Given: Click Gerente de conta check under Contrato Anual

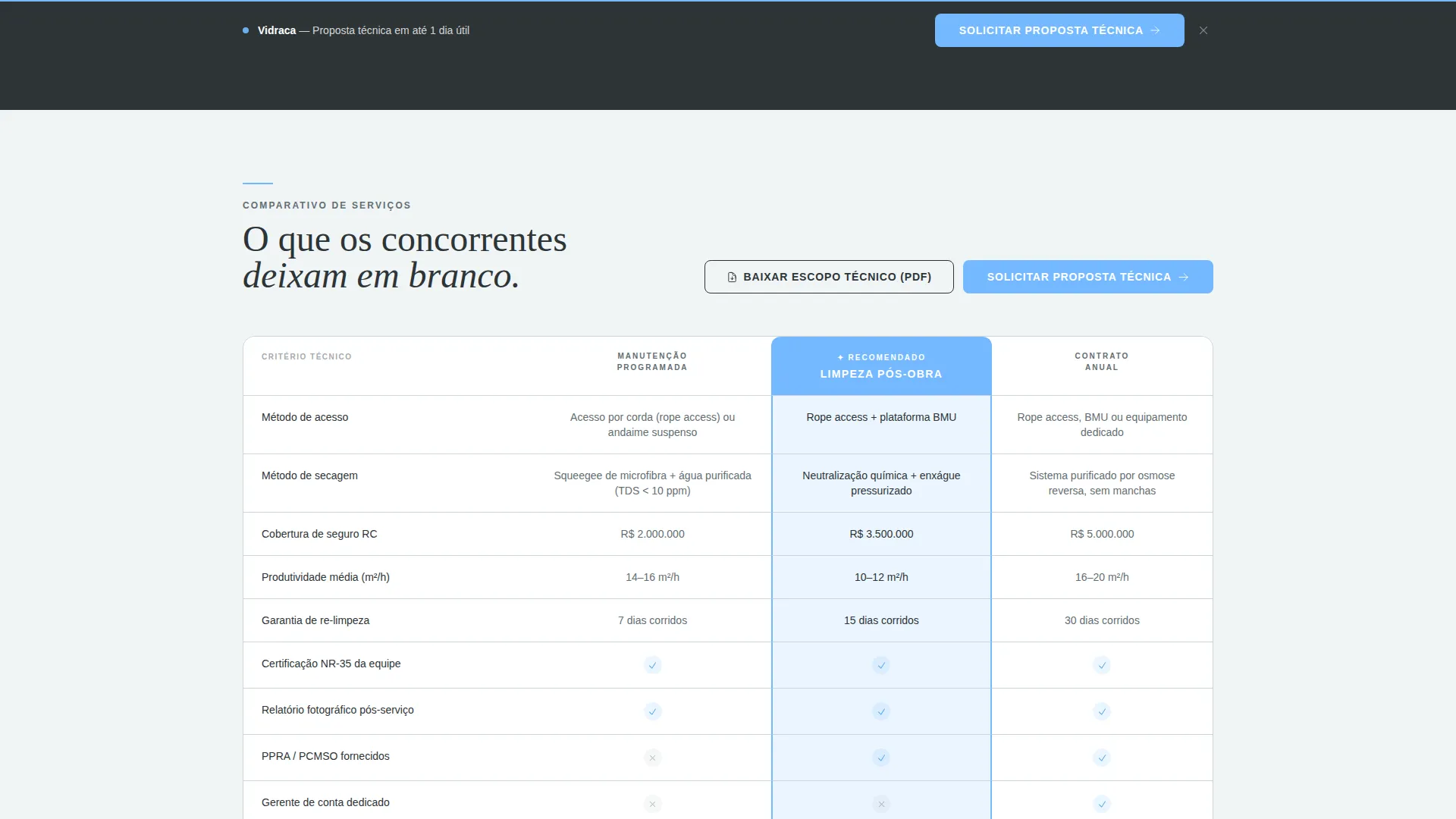Looking at the screenshot, I should 1102,804.
